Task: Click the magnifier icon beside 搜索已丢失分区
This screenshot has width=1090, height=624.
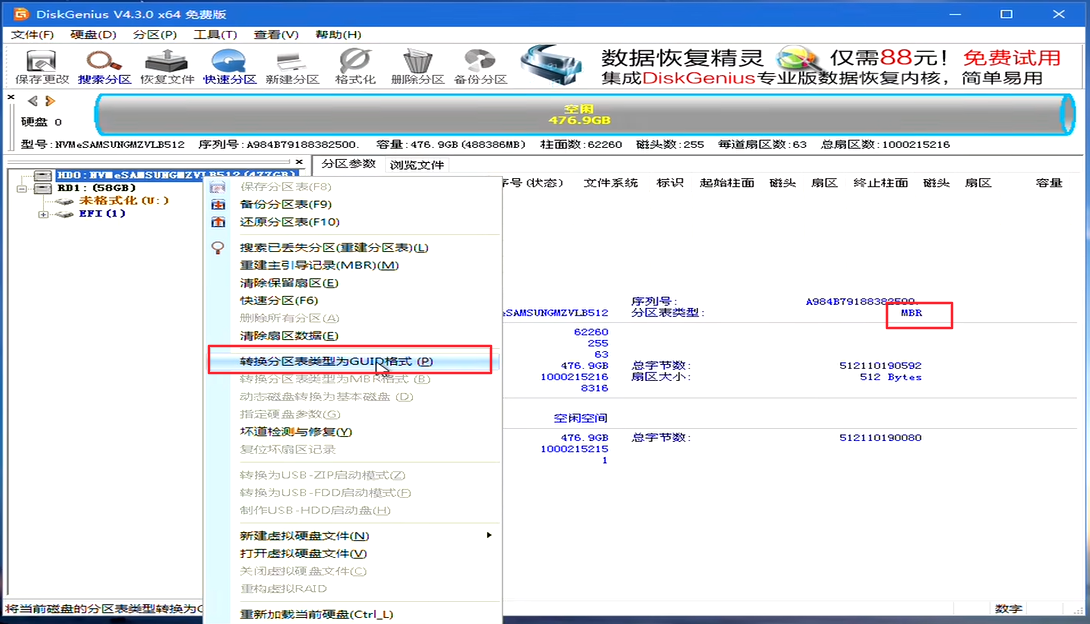Action: tap(218, 247)
